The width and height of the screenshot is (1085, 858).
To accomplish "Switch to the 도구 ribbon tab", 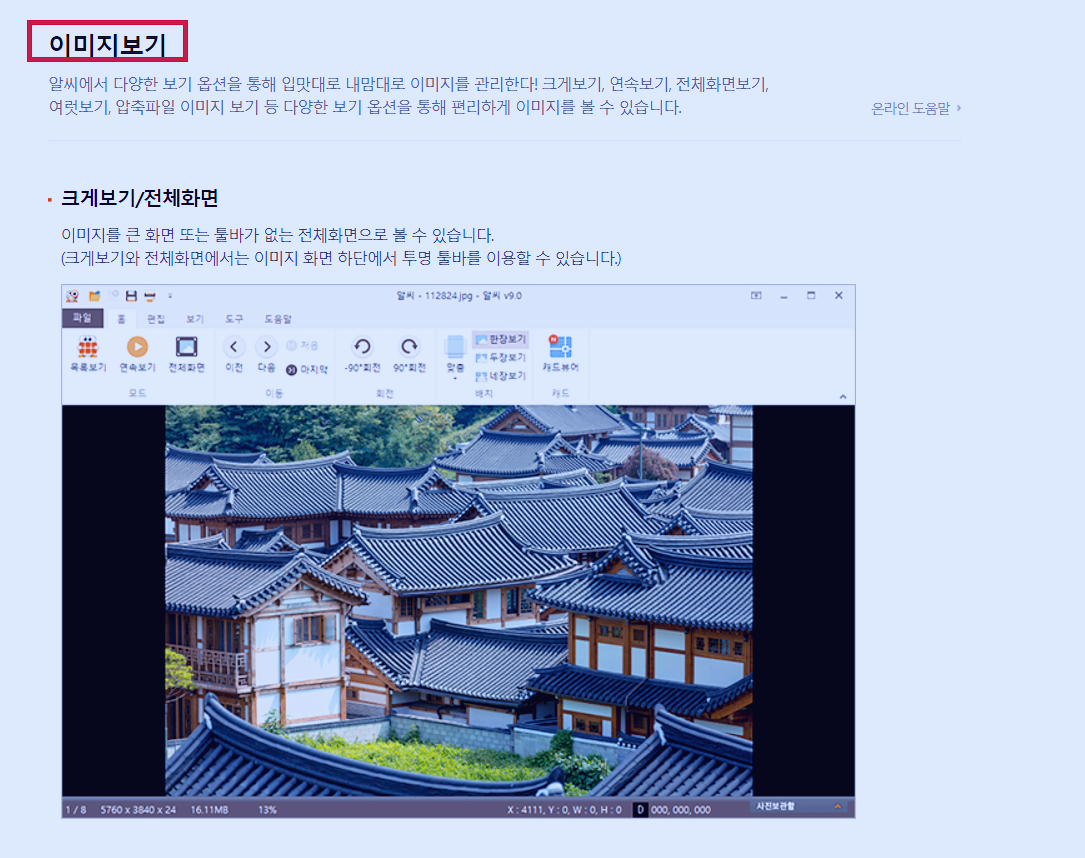I will click(234, 319).
